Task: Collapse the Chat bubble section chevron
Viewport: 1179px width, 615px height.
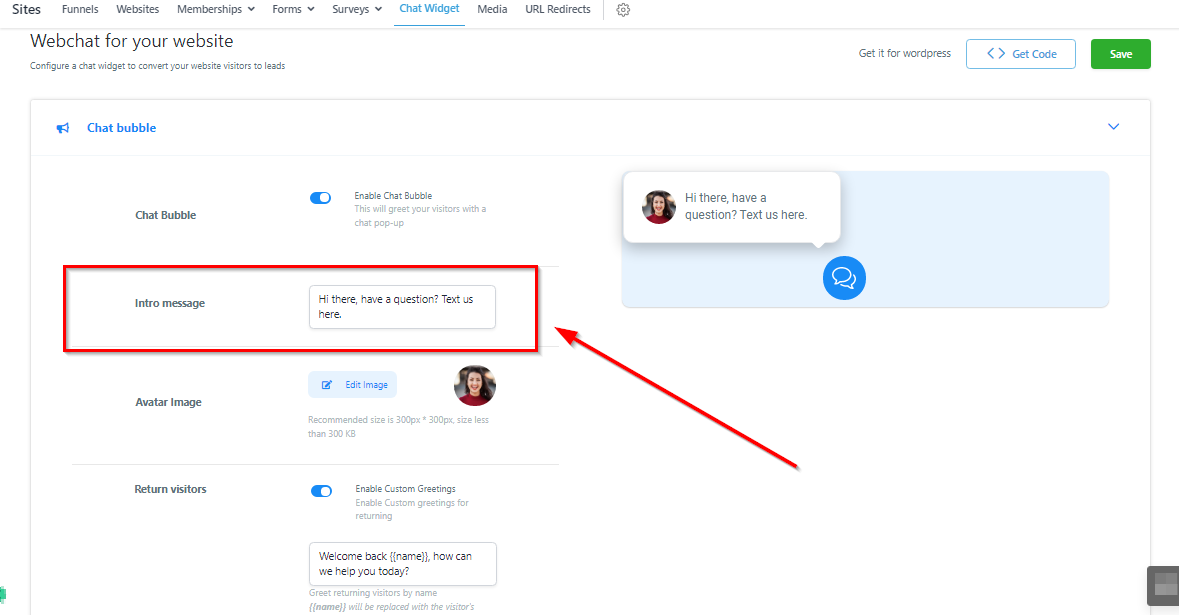Action: (x=1113, y=127)
